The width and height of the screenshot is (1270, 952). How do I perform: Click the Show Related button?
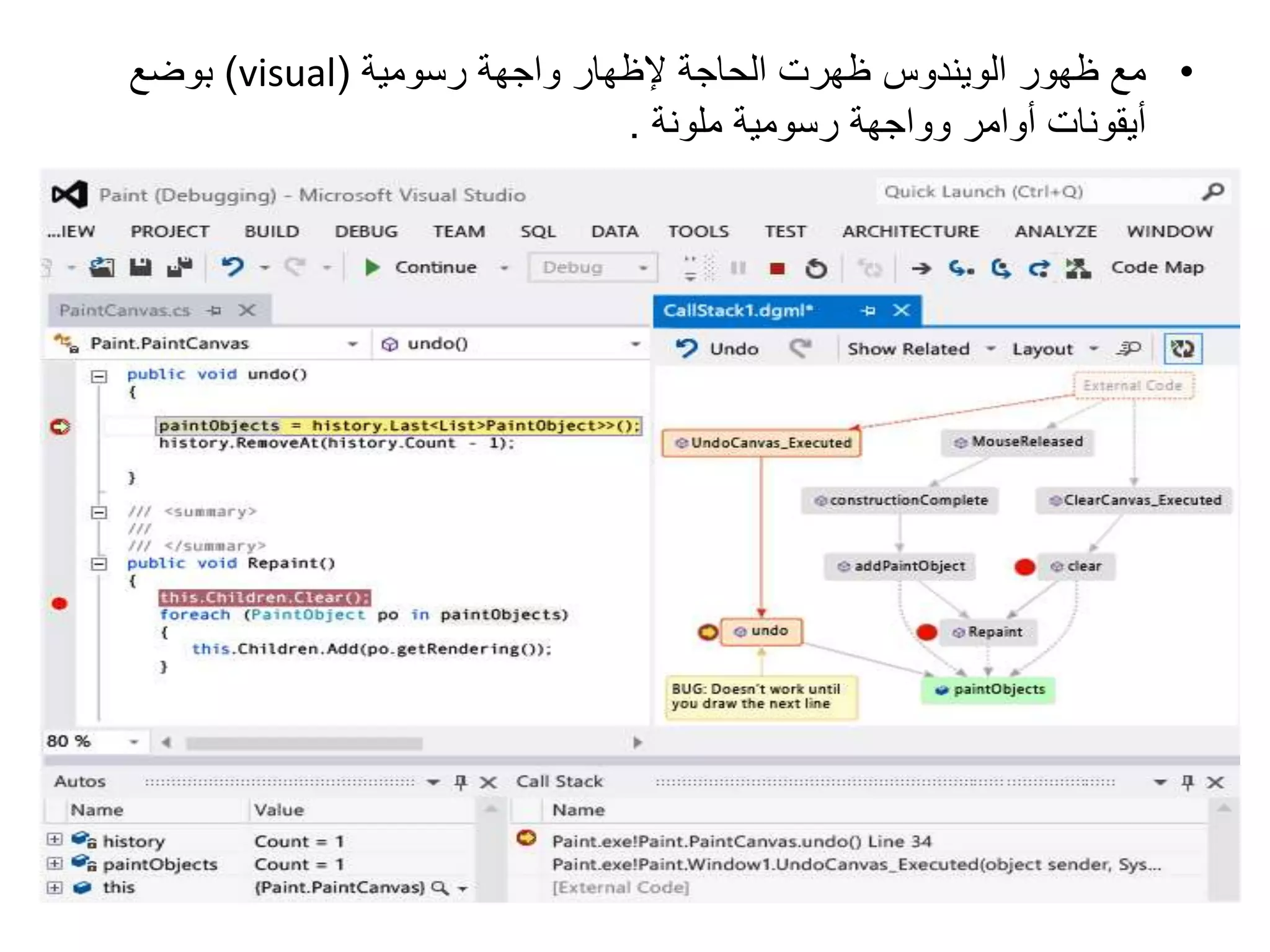click(x=908, y=349)
